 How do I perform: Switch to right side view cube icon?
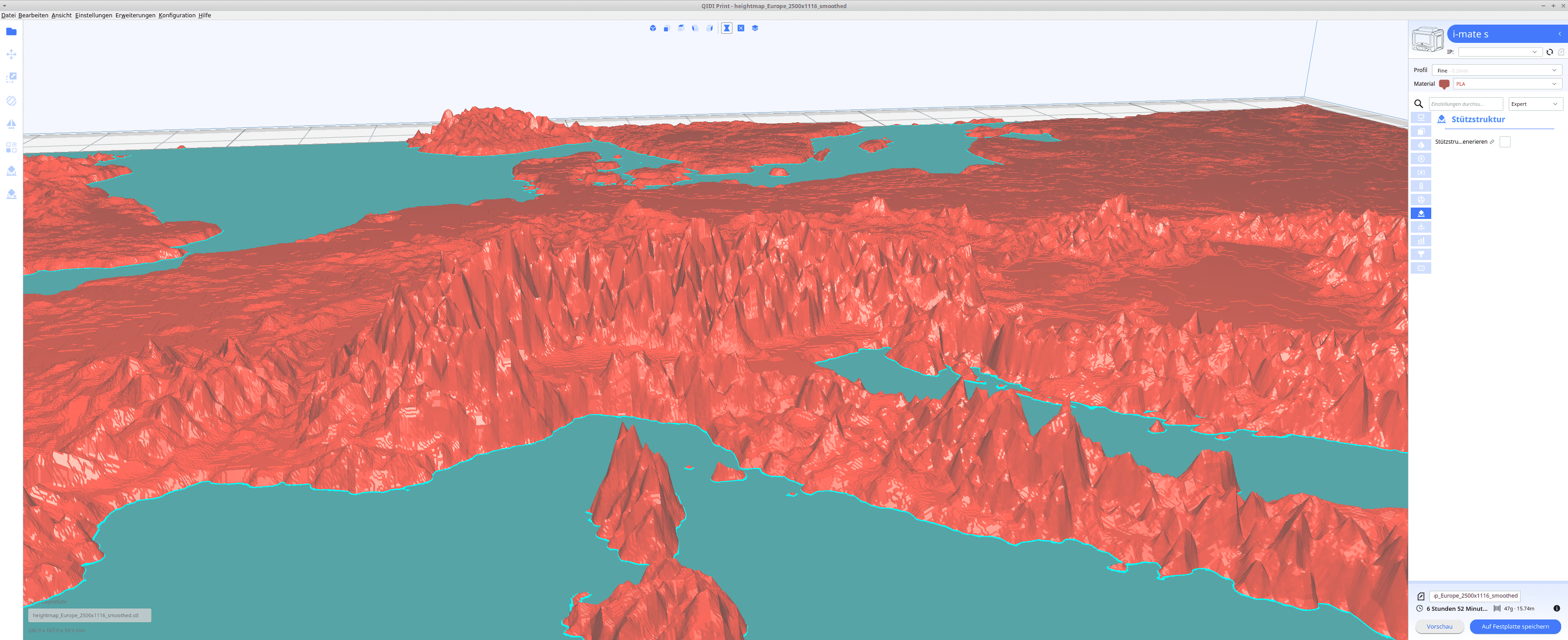(710, 28)
